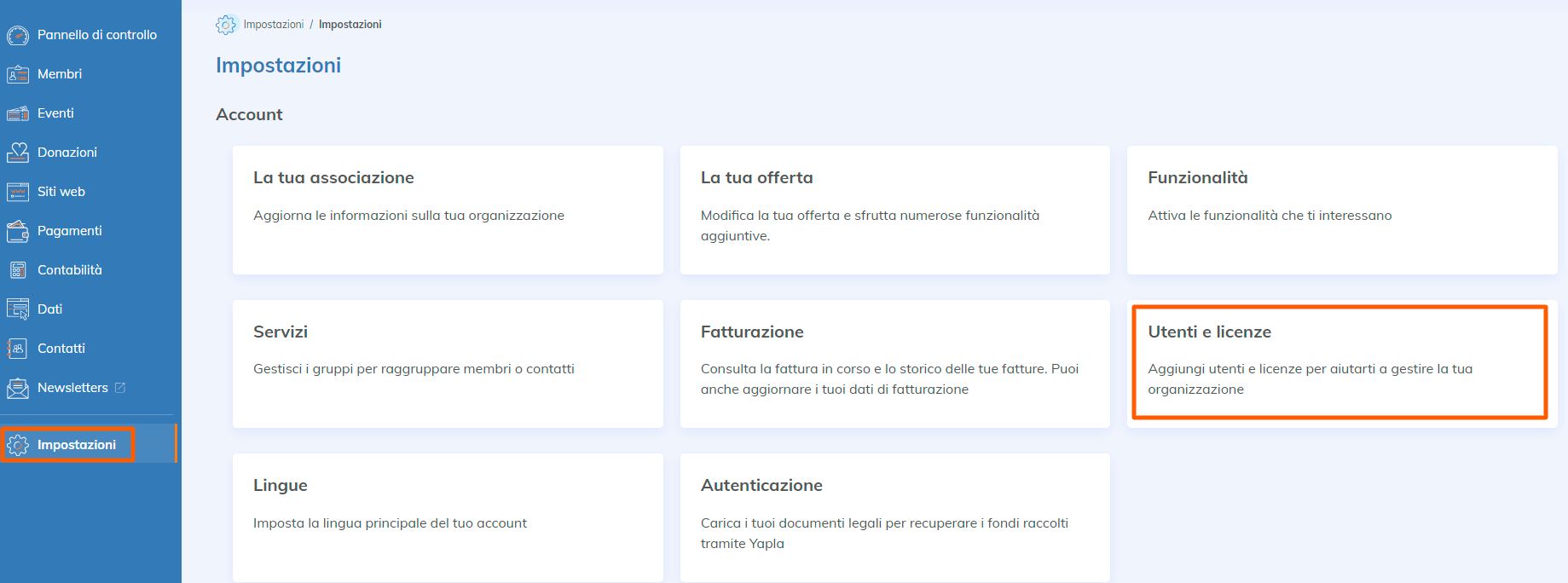This screenshot has height=583, width=1568.
Task: Click the Pannello di controllo dashboard icon
Action: pyautogui.click(x=18, y=35)
